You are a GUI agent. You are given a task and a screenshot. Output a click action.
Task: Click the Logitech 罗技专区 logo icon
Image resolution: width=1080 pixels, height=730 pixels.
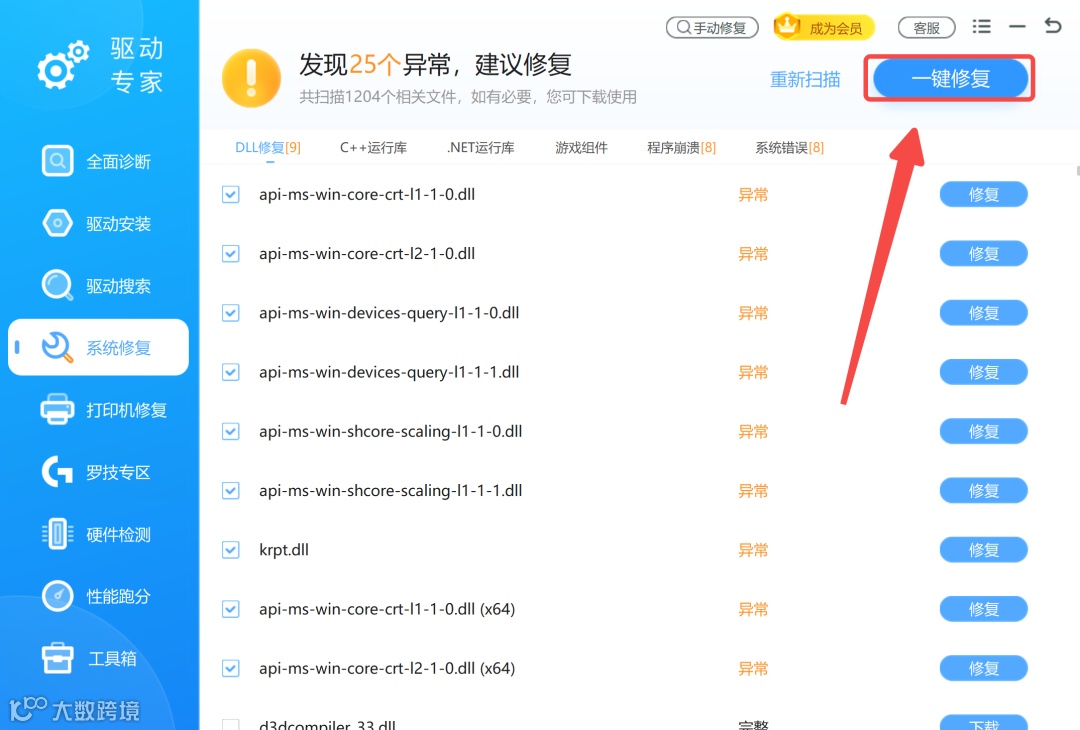pos(57,472)
